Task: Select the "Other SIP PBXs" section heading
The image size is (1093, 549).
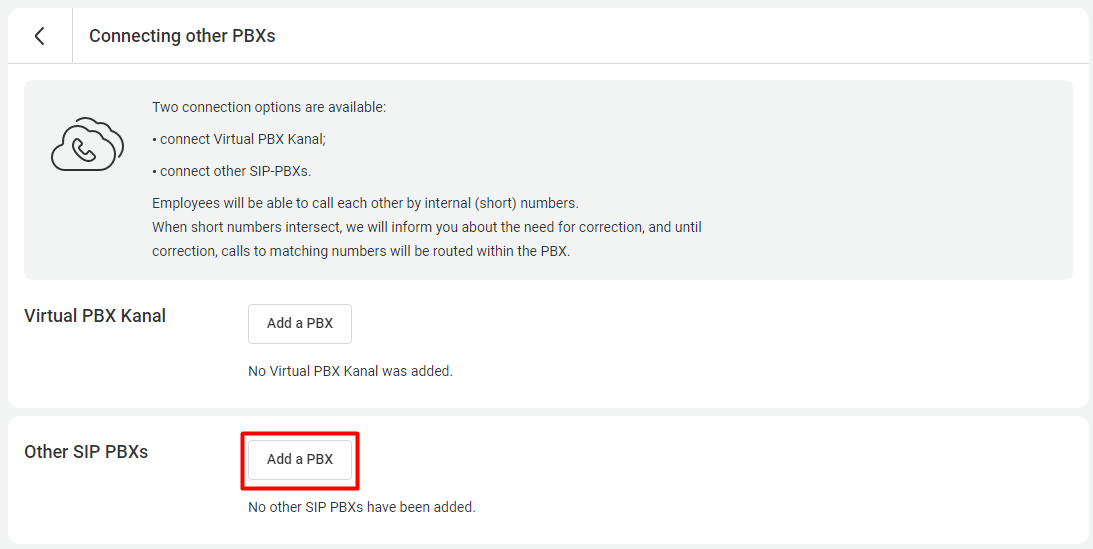Action: click(x=86, y=452)
